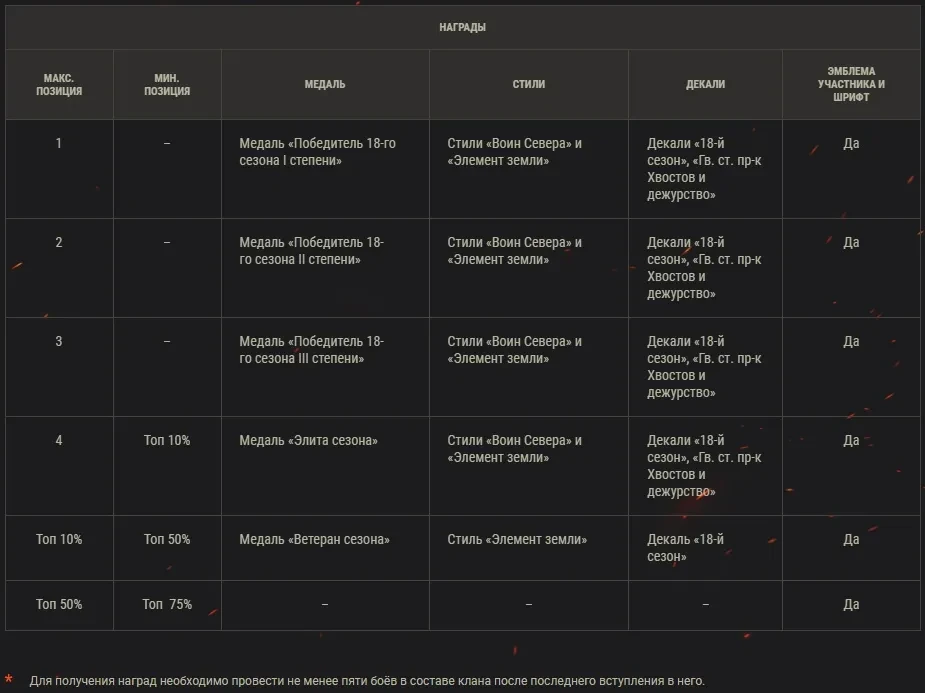Image resolution: width=925 pixels, height=693 pixels.
Task: Select the Медаль «Ветеран сезона» cell
Action: click(314, 539)
